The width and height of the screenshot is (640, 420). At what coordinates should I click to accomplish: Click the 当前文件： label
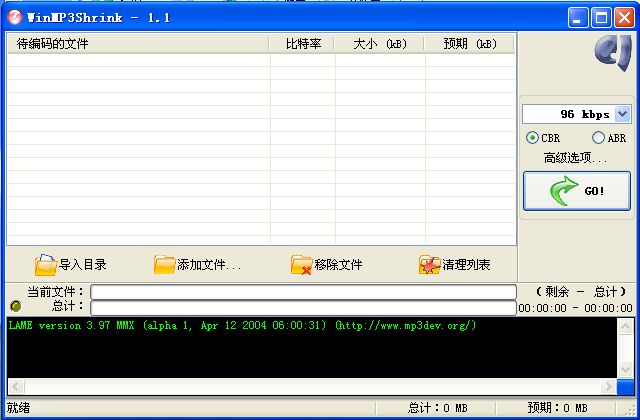click(x=56, y=291)
